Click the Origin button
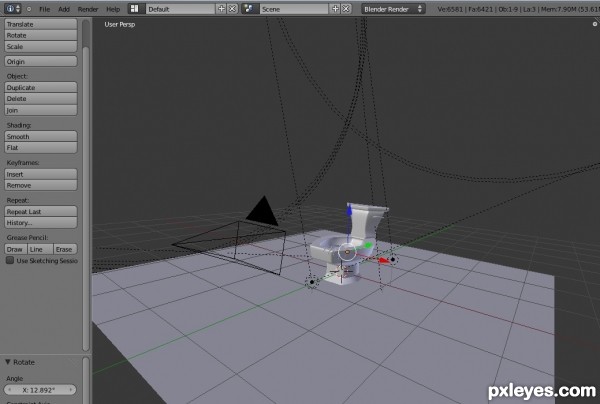Image resolution: width=600 pixels, height=404 pixels. click(41, 61)
